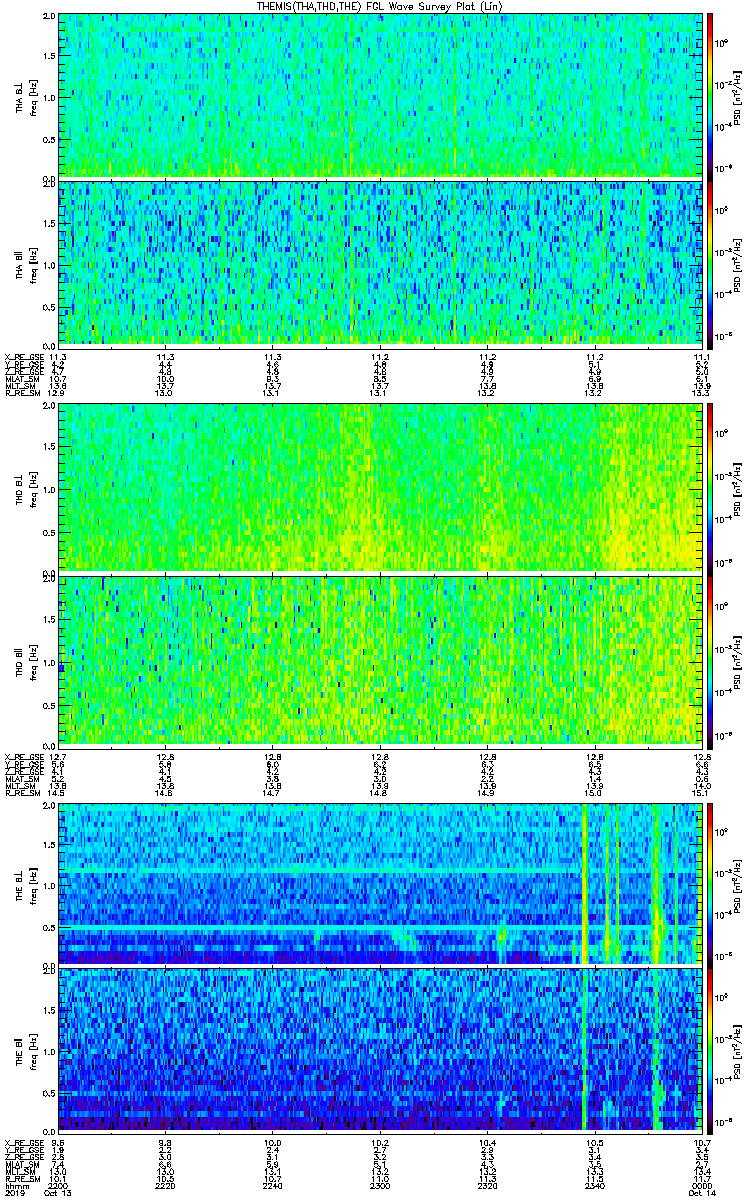This screenshot has width=750, height=1200.
Task: Click the 'Oct 13' date label
Action: 59,1192
